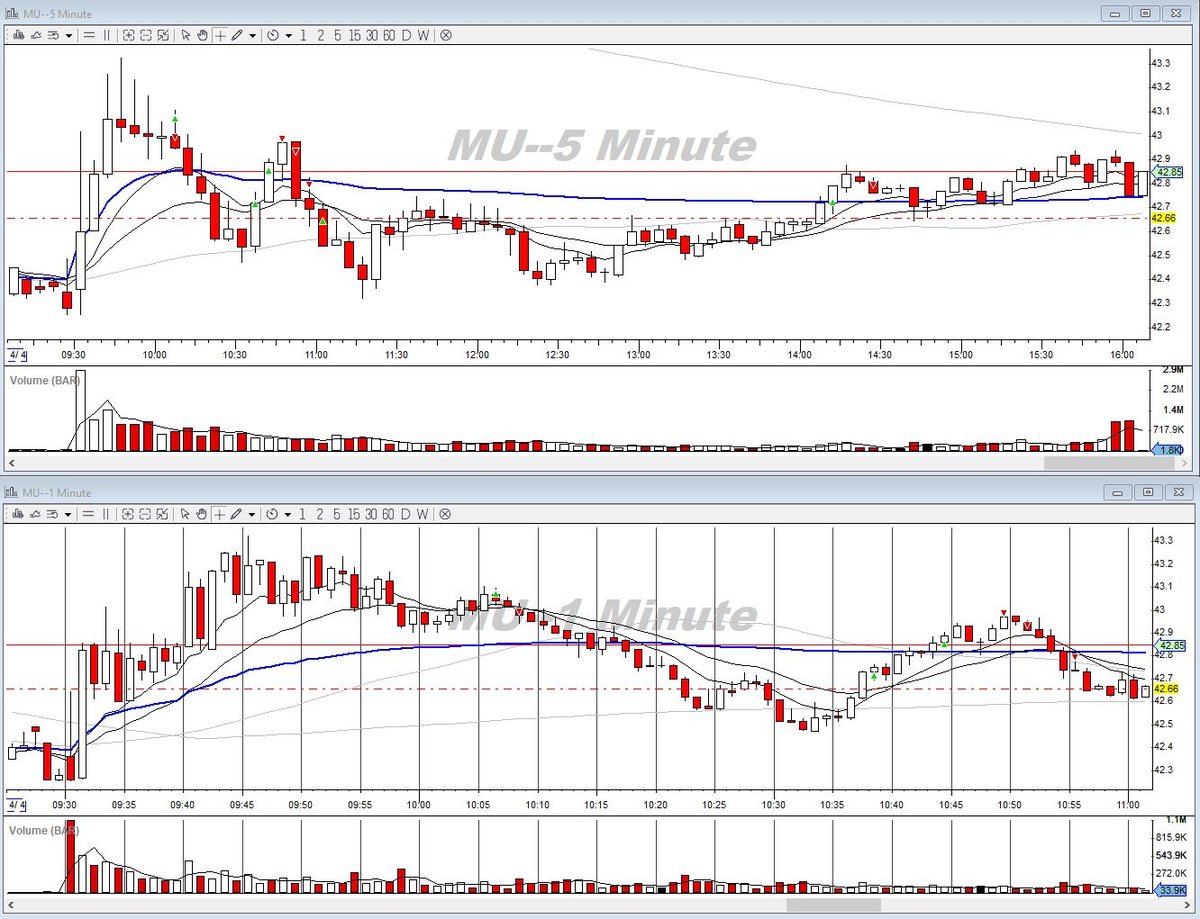Viewport: 1200px width, 919px height.
Task: Set 5 Minute window to 15-minute interval
Action: pyautogui.click(x=355, y=35)
